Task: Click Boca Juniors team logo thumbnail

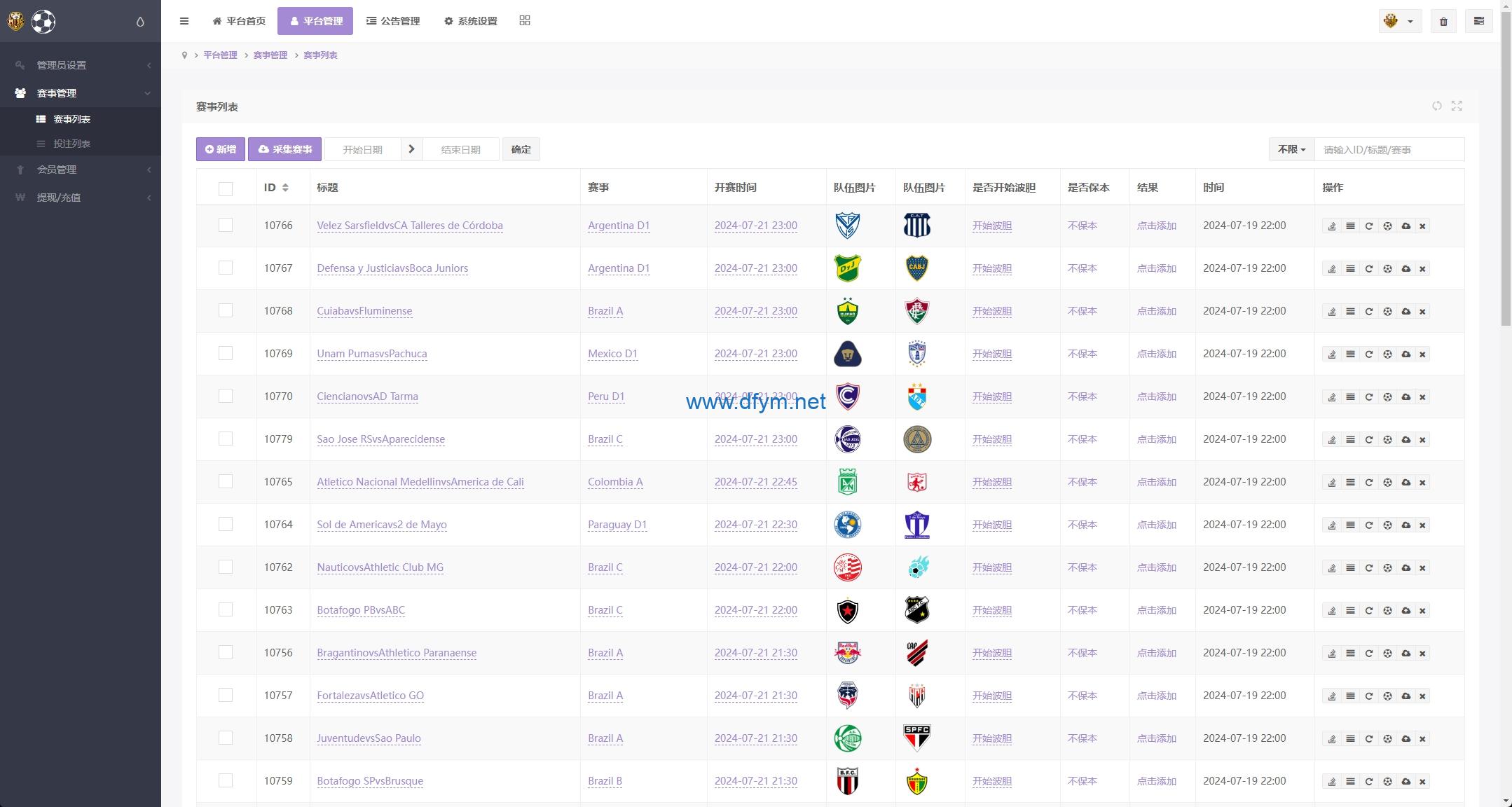Action: point(917,268)
